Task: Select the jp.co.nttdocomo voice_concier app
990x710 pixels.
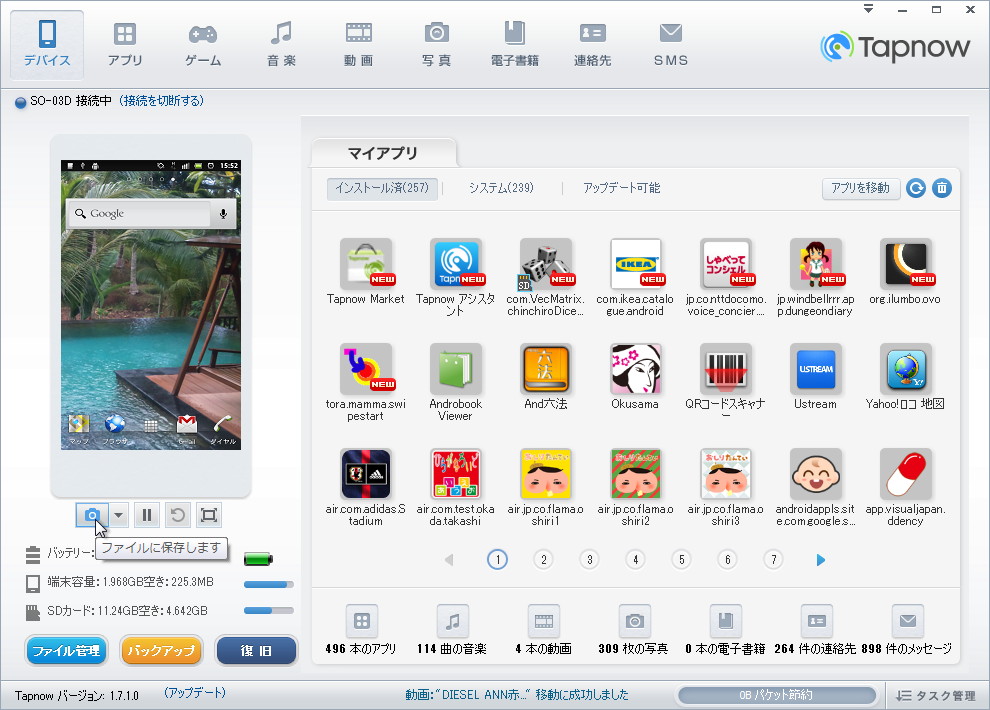Action: [x=725, y=264]
